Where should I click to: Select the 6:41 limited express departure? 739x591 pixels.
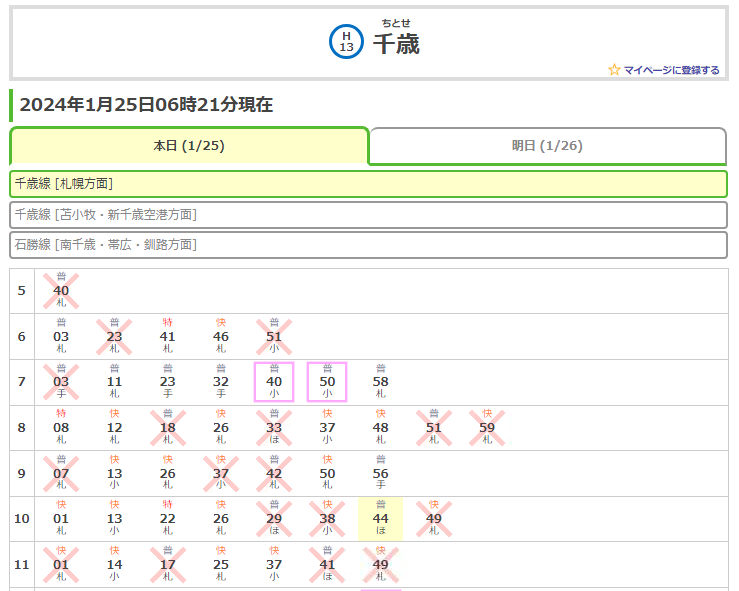pyautogui.click(x=167, y=337)
